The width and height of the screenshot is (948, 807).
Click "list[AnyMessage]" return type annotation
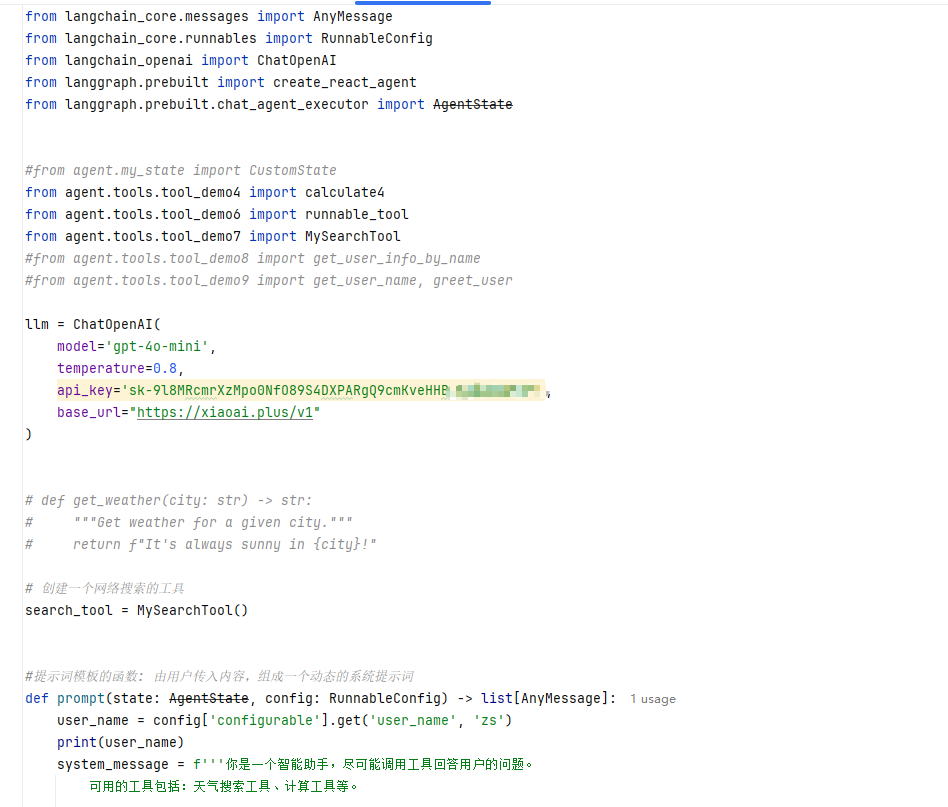click(544, 698)
